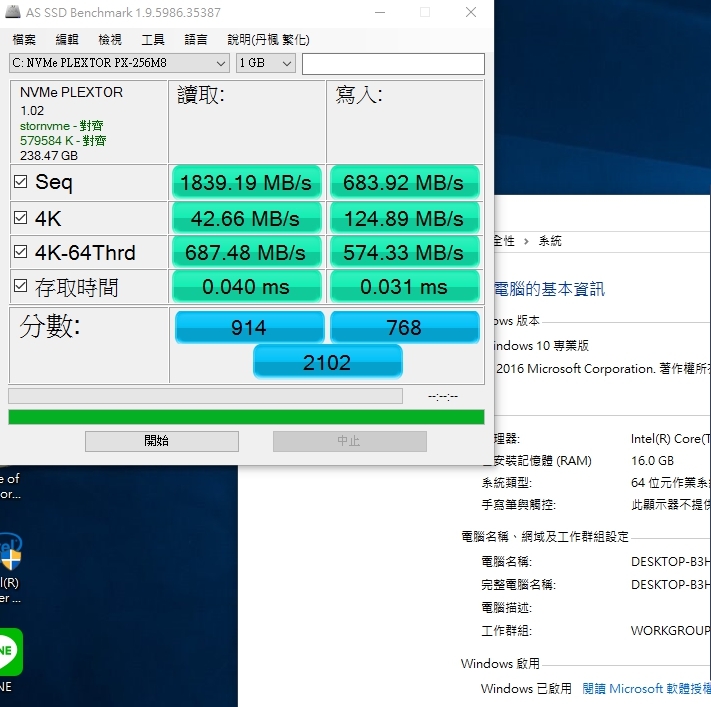Minimize the AS SSD Benchmark window
711x707 pixels.
click(x=380, y=12)
